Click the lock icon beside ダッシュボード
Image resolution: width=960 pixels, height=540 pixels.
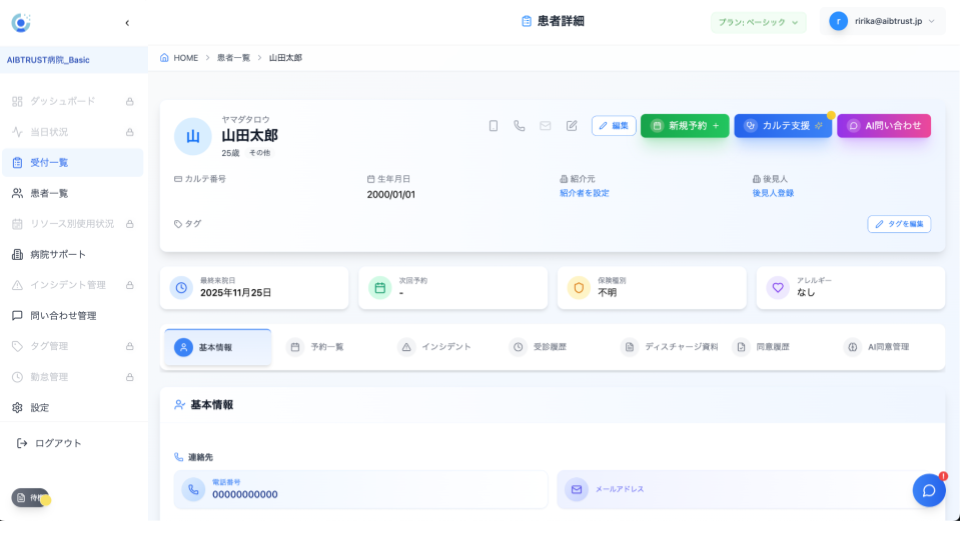130,101
